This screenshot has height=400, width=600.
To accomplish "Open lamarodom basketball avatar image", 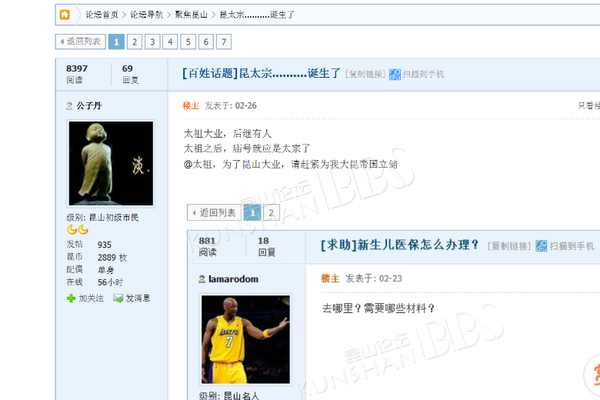I will (246, 340).
